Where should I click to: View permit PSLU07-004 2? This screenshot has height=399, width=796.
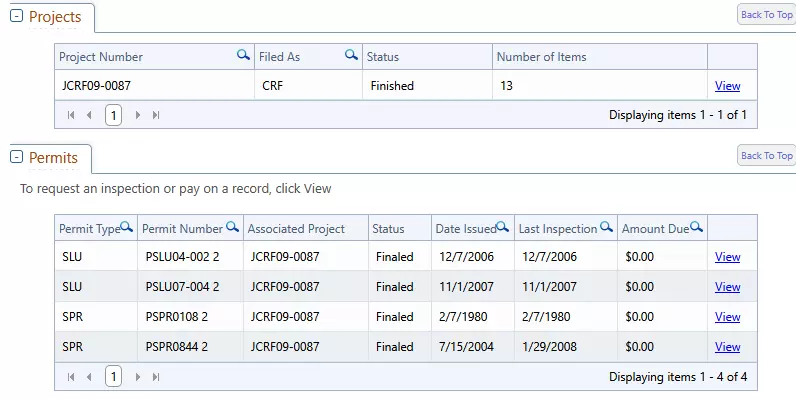tap(727, 287)
